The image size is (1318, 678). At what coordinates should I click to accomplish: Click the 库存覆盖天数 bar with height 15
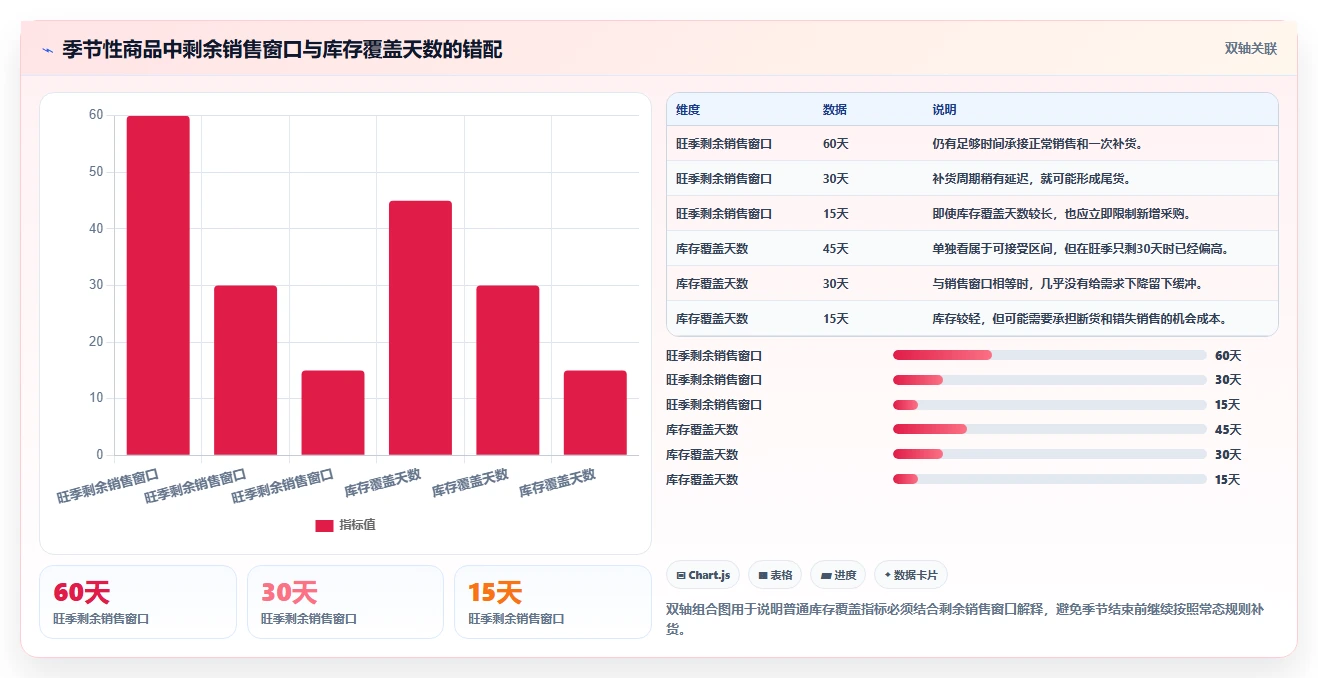pos(595,413)
